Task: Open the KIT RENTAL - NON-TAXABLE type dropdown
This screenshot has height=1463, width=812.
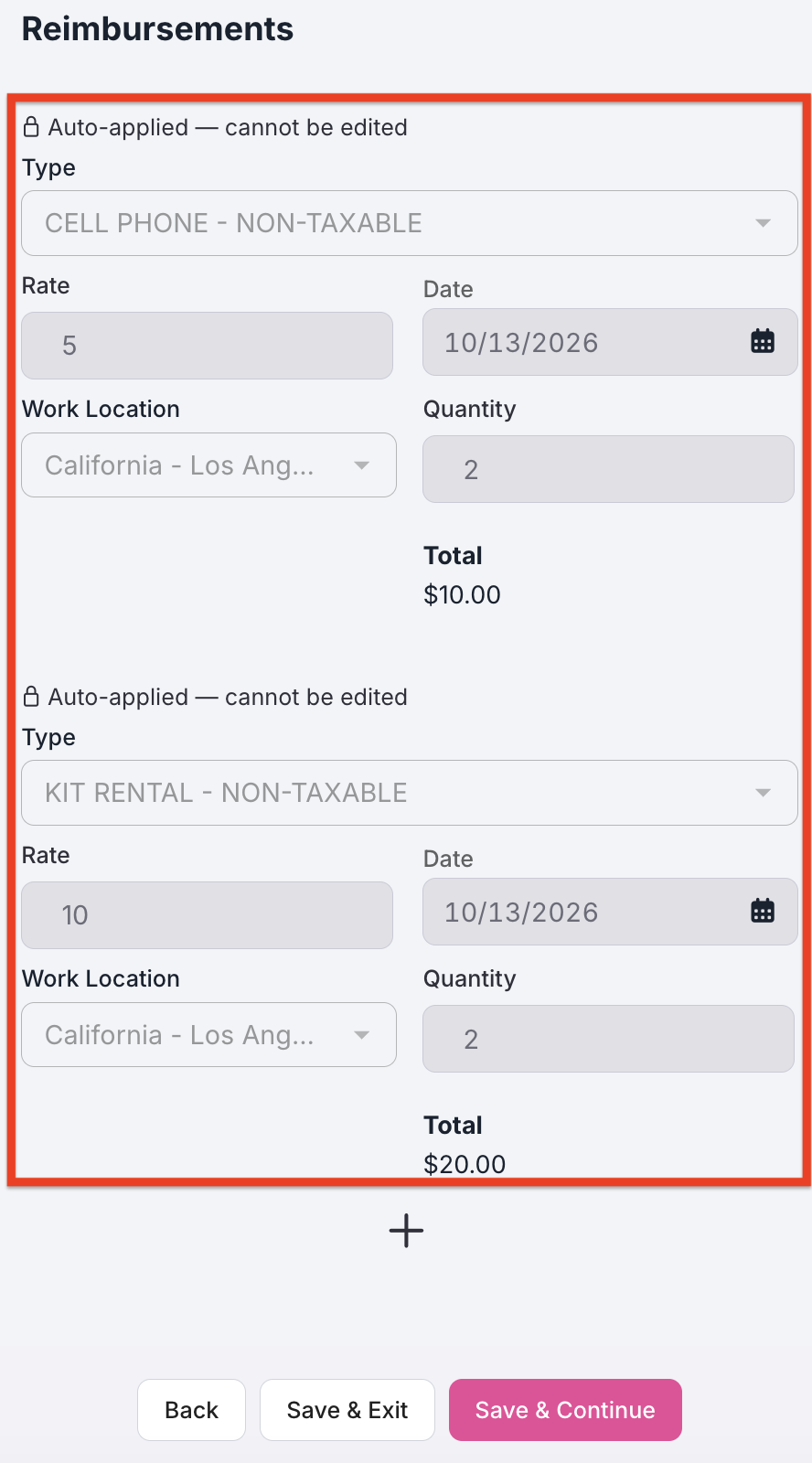Action: [x=410, y=793]
